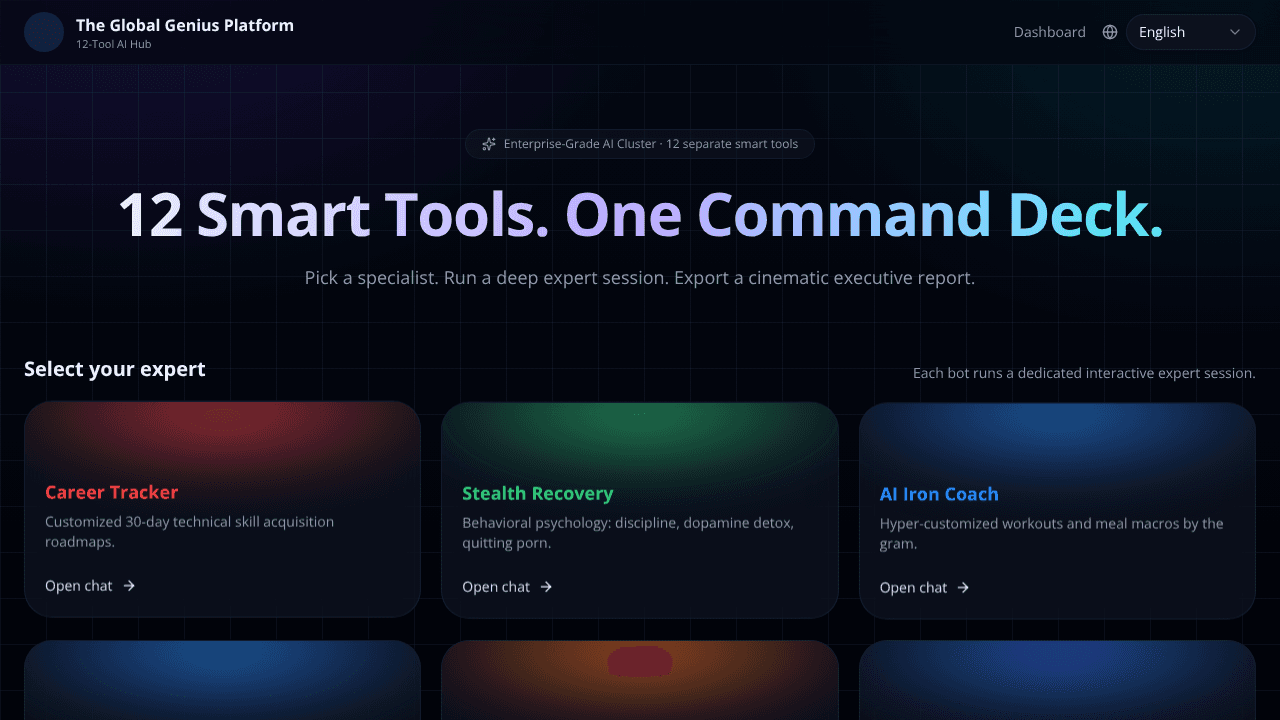Click the arrow next to AI Iron Coach Open chat
Screen dimensions: 1280x720
(963, 588)
